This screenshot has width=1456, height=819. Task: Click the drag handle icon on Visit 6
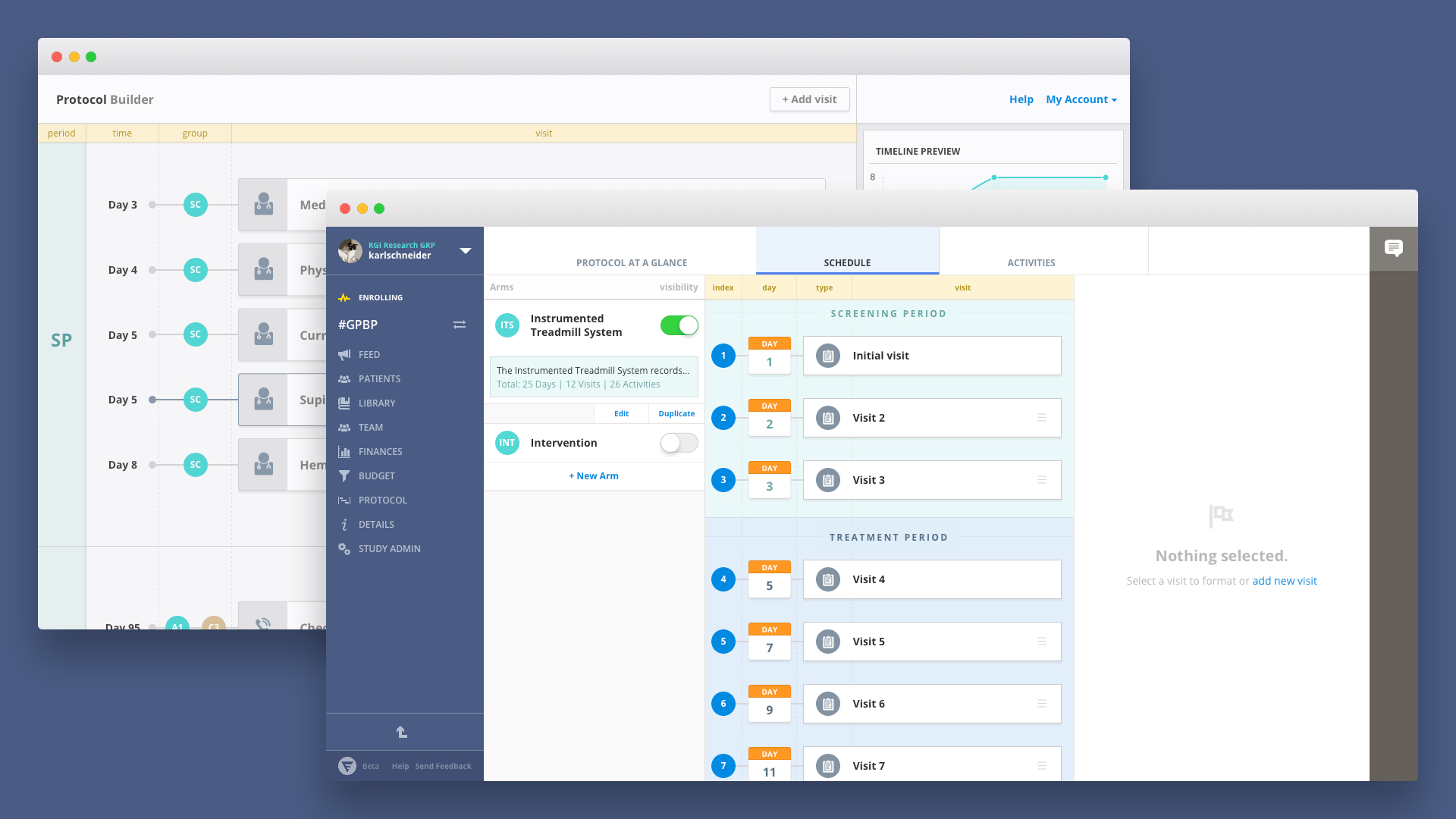tap(1042, 704)
